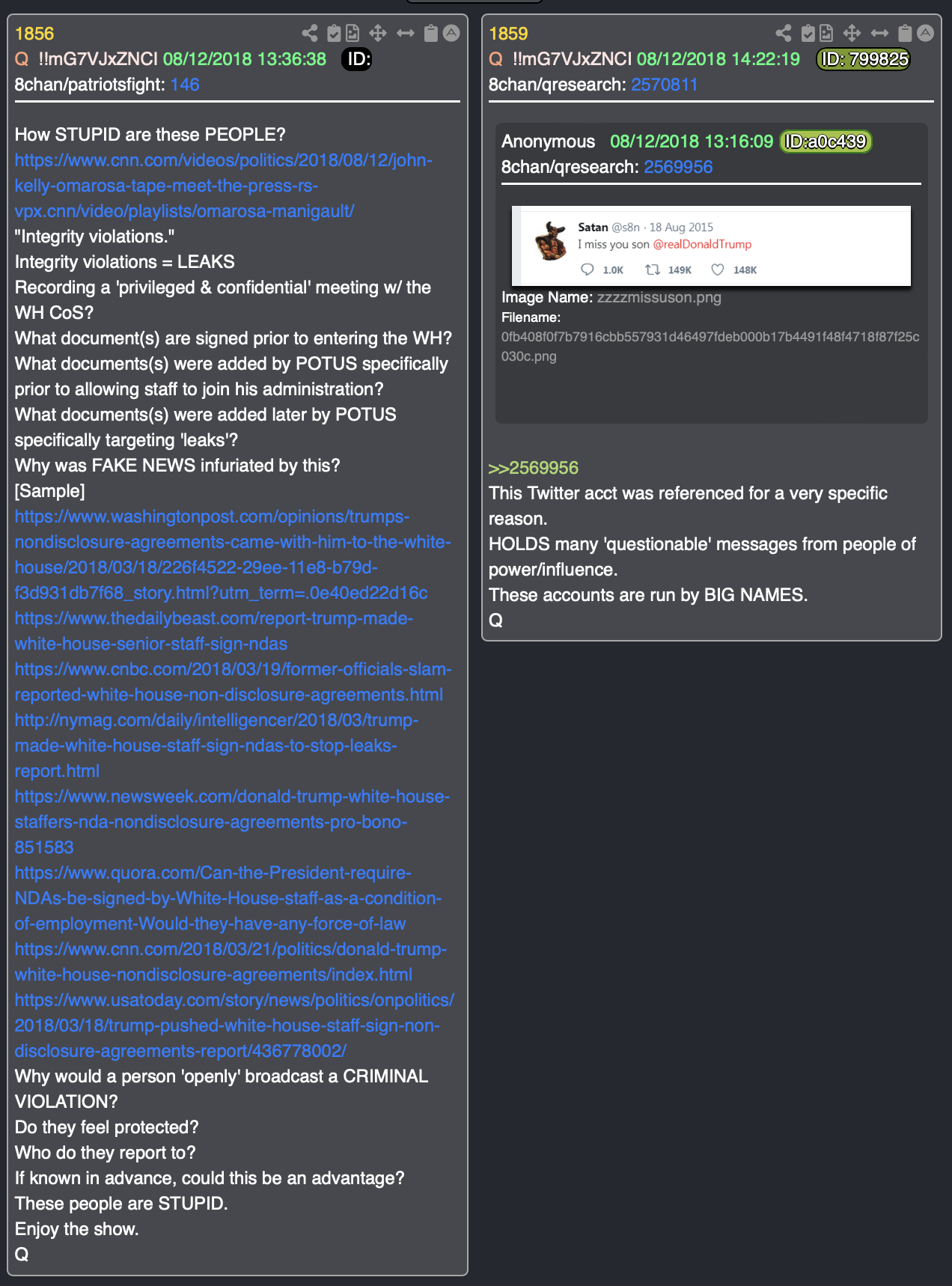Image resolution: width=952 pixels, height=1286 pixels.
Task: Click the four-way move arrows on post 1859
Action: 852,33
